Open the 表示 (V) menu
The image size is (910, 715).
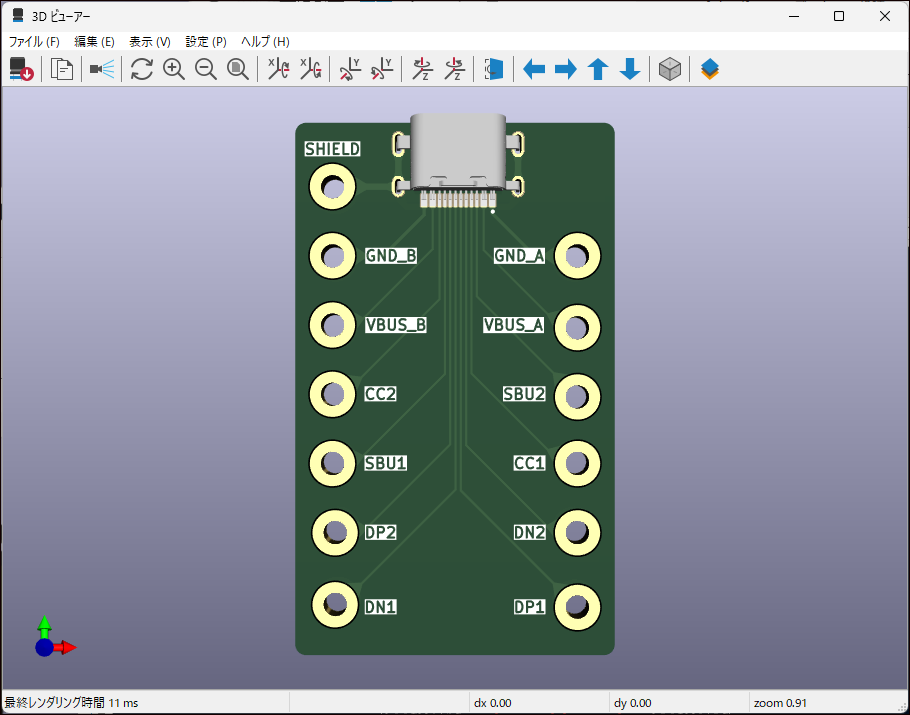coord(150,42)
